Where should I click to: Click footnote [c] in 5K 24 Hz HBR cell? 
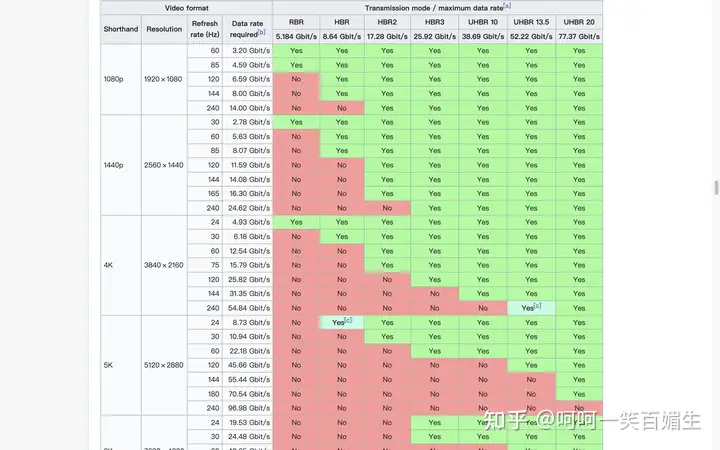coord(348,322)
